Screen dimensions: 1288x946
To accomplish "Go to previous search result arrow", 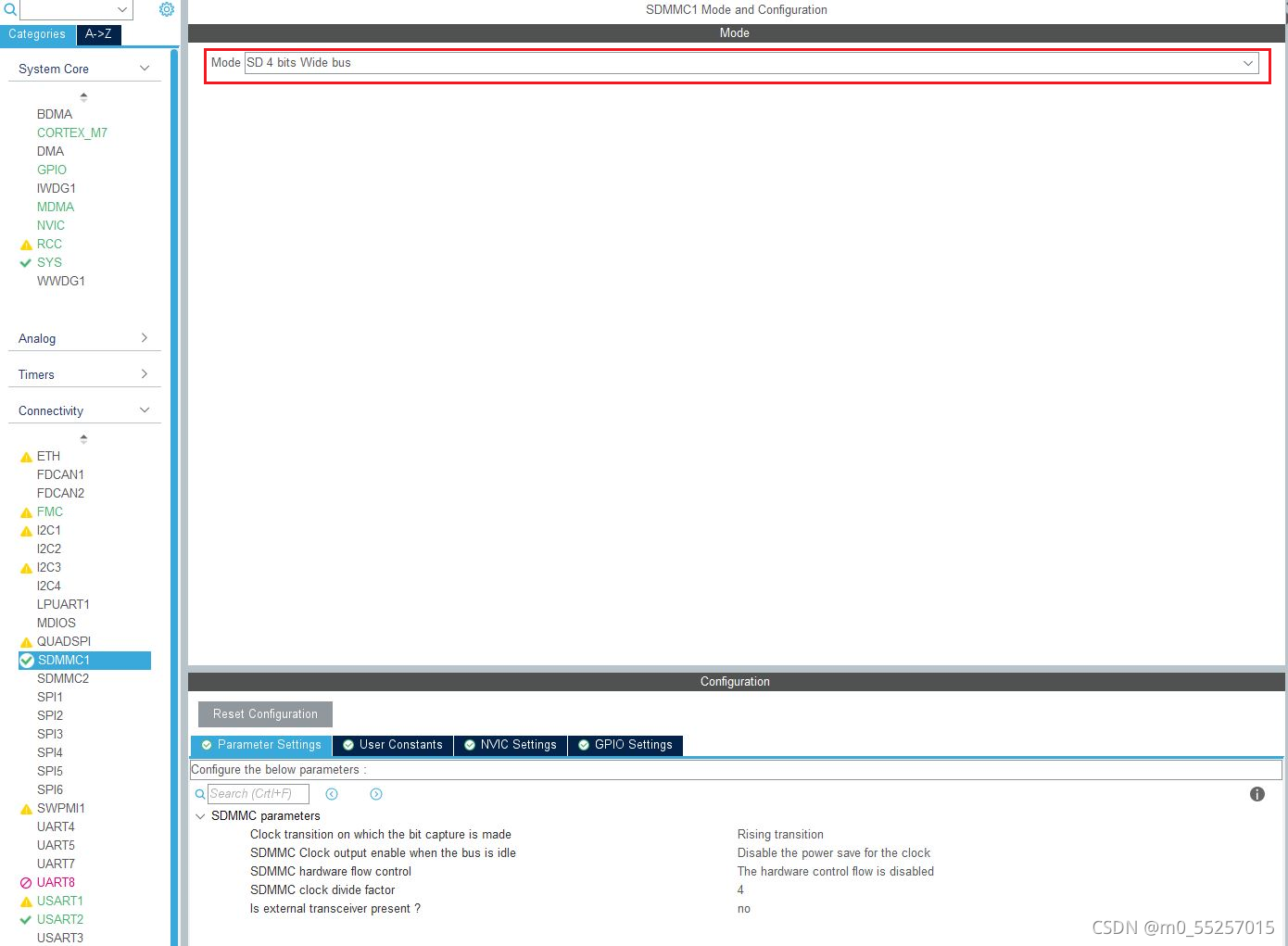I will [332, 794].
